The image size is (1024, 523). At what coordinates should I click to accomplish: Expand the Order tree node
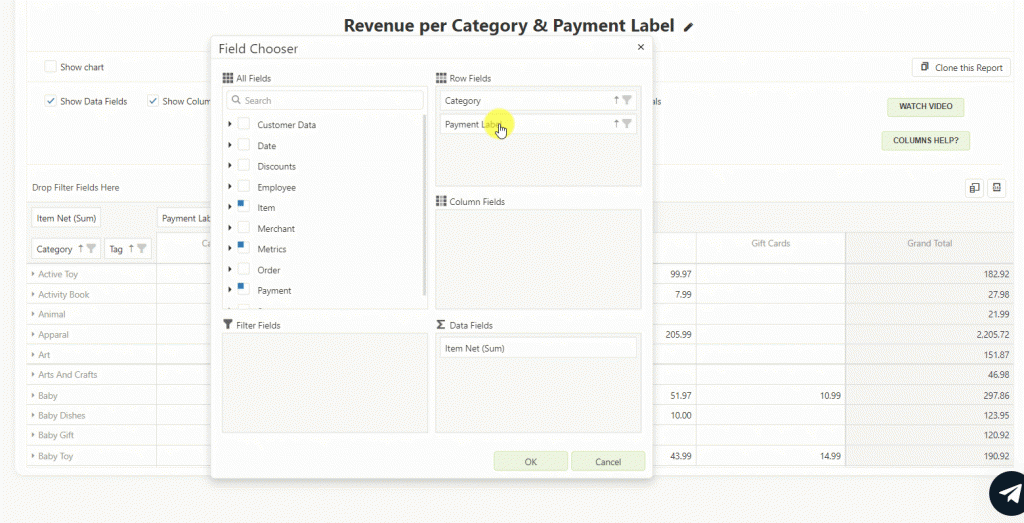230,270
